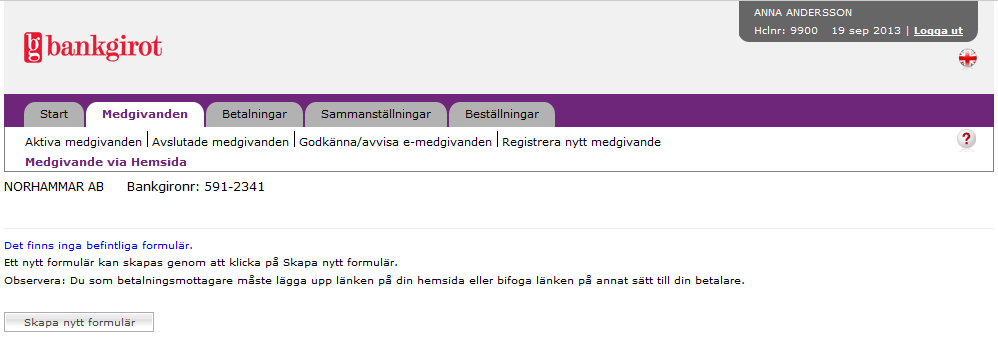Screen dimensions: 998x361
Task: Open Registrera nytt medgivande link
Action: 581,142
